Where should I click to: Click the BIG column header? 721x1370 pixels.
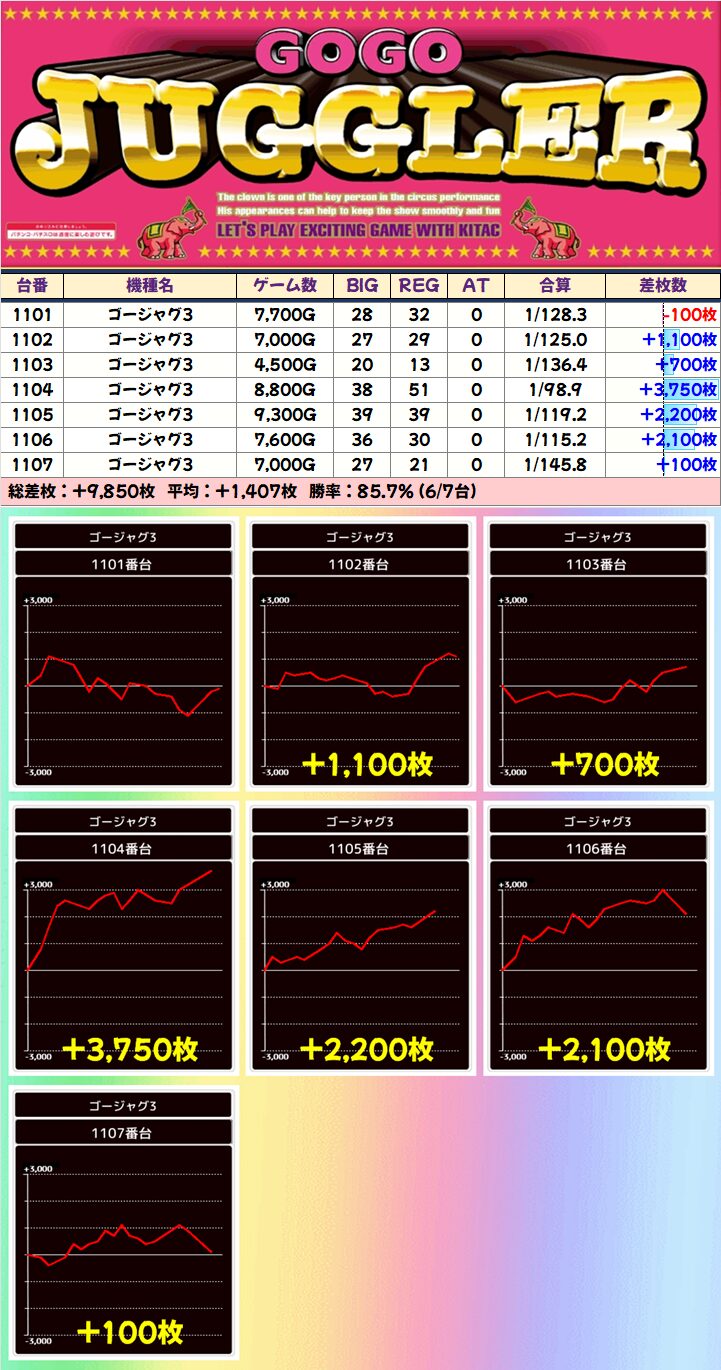(362, 285)
